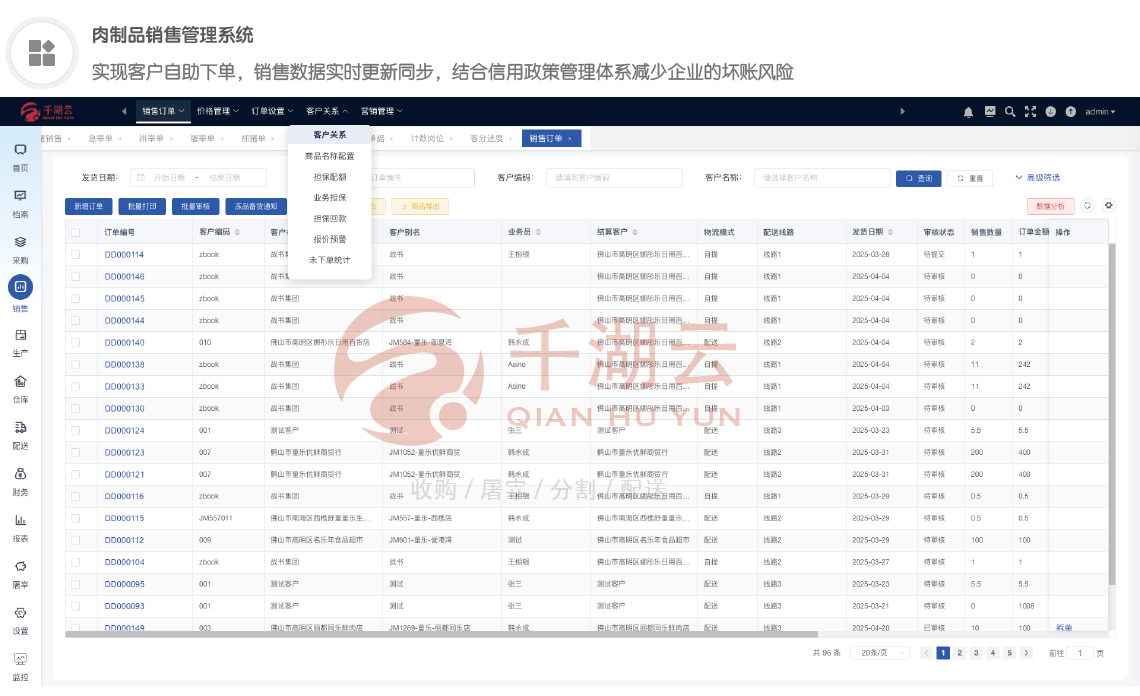Click the notification bell icon in header

(x=968, y=112)
